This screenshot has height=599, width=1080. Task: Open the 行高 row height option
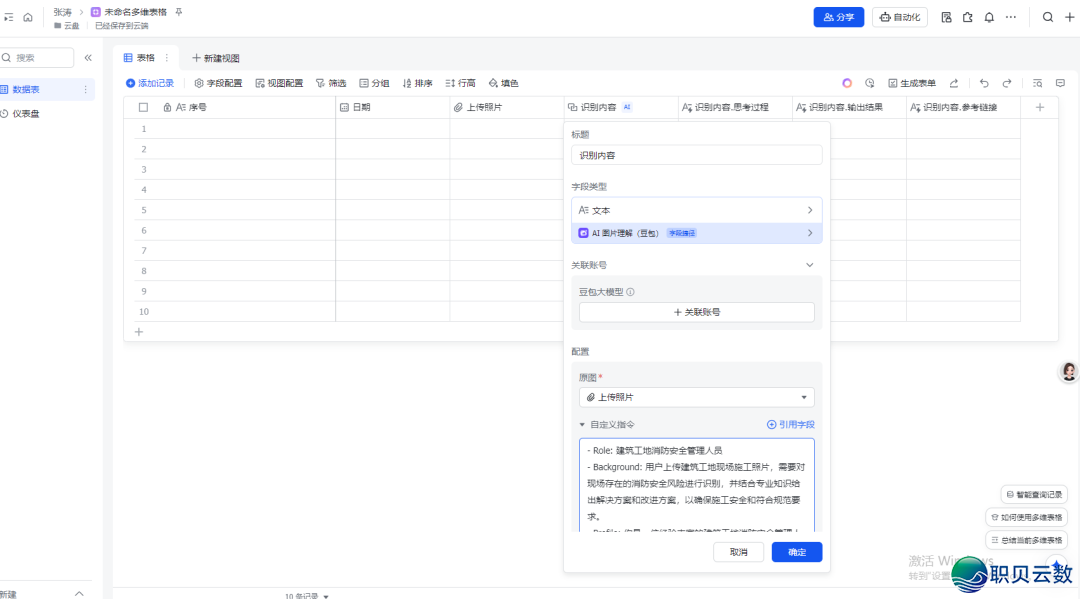coord(460,83)
